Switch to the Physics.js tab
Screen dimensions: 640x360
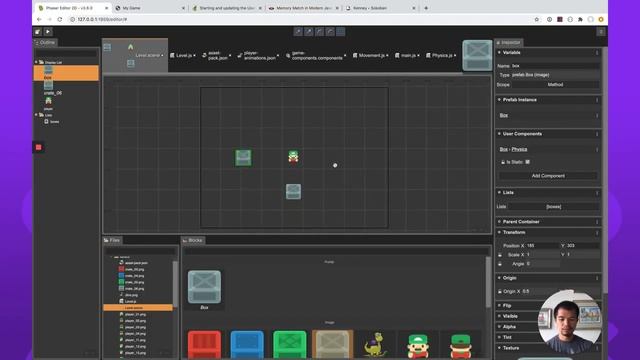point(441,56)
